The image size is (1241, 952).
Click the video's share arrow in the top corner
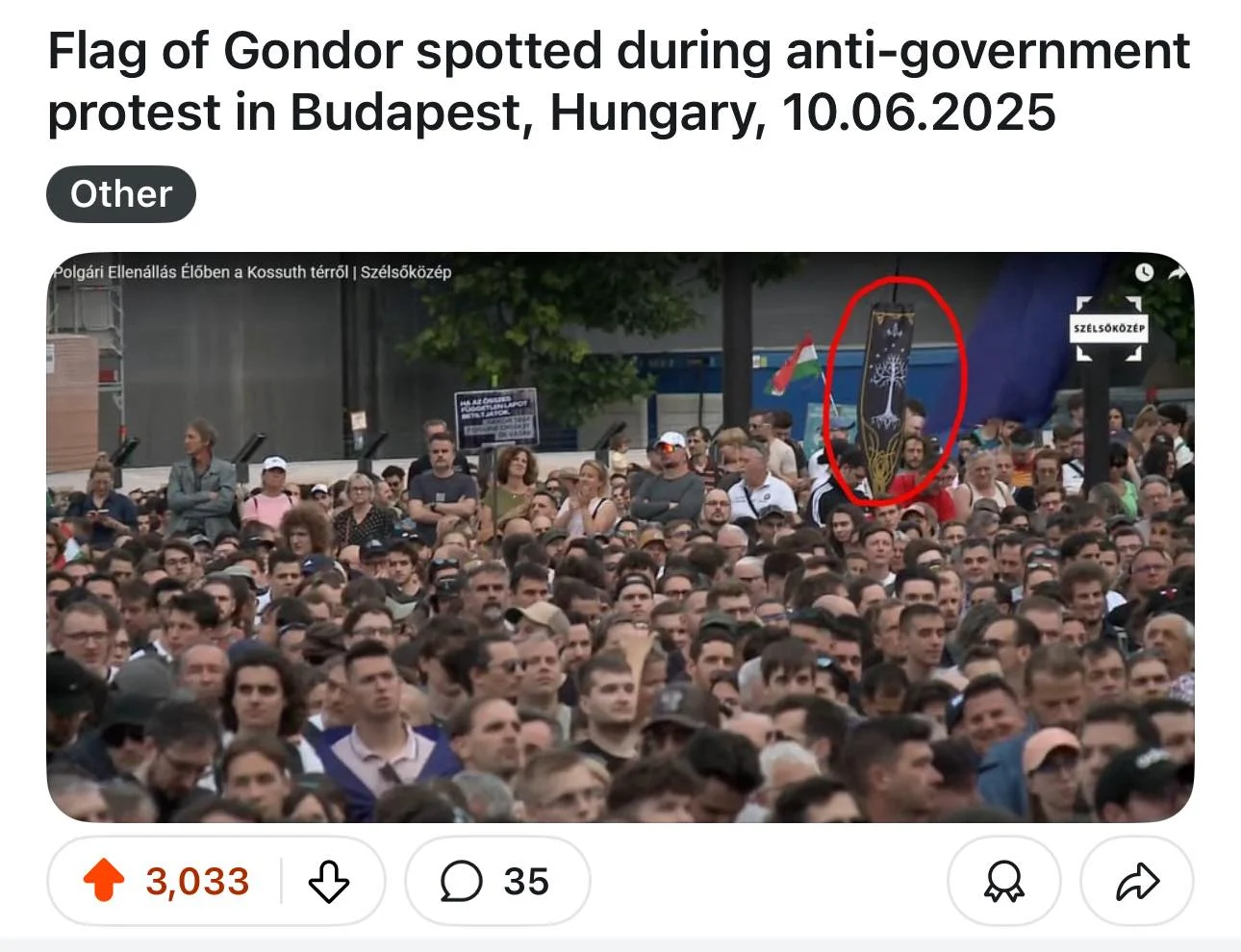1178,272
